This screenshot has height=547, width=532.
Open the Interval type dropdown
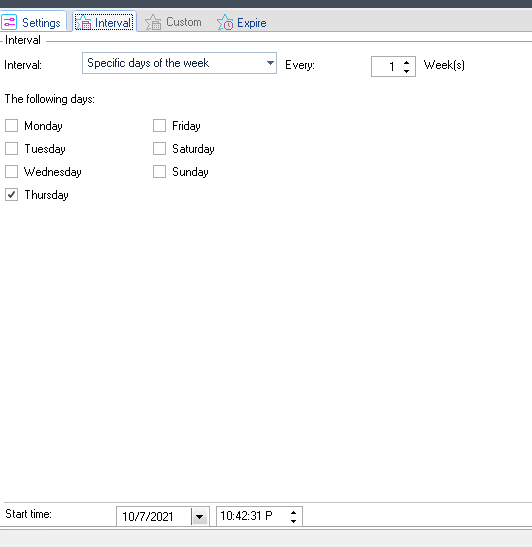click(x=179, y=63)
